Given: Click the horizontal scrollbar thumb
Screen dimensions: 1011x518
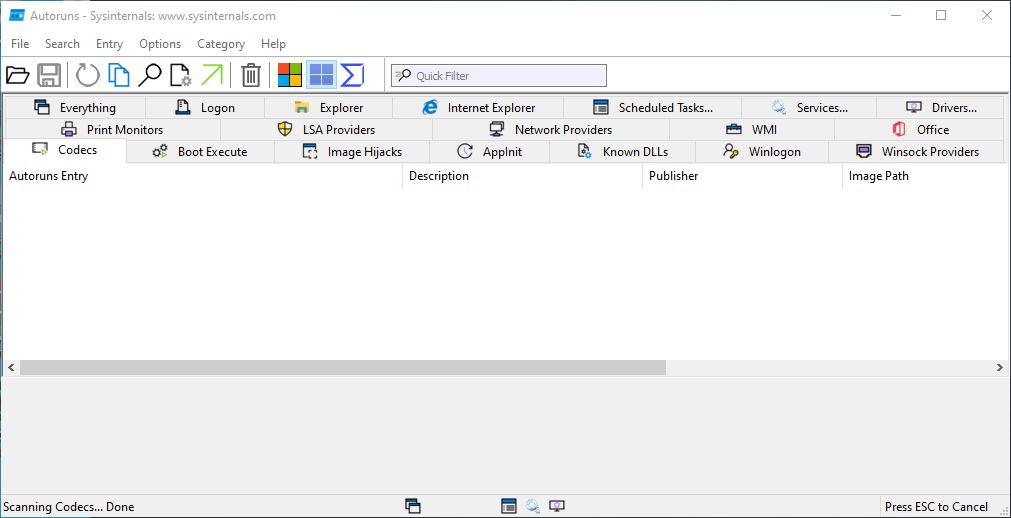Looking at the screenshot, I should tap(342, 368).
